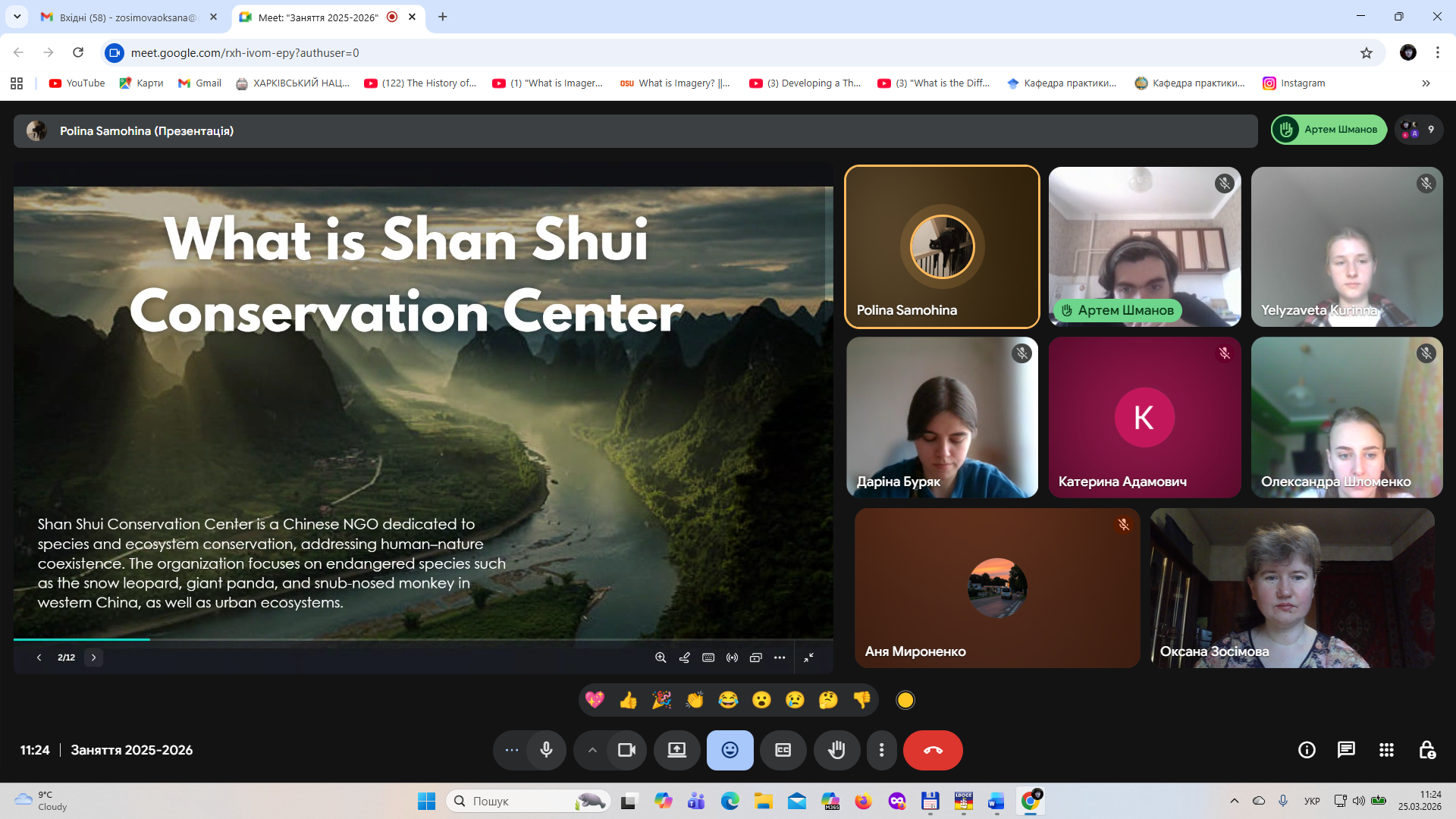Select the yellow emoji skin tone swatch
Image resolution: width=1456 pixels, height=819 pixels.
(905, 700)
